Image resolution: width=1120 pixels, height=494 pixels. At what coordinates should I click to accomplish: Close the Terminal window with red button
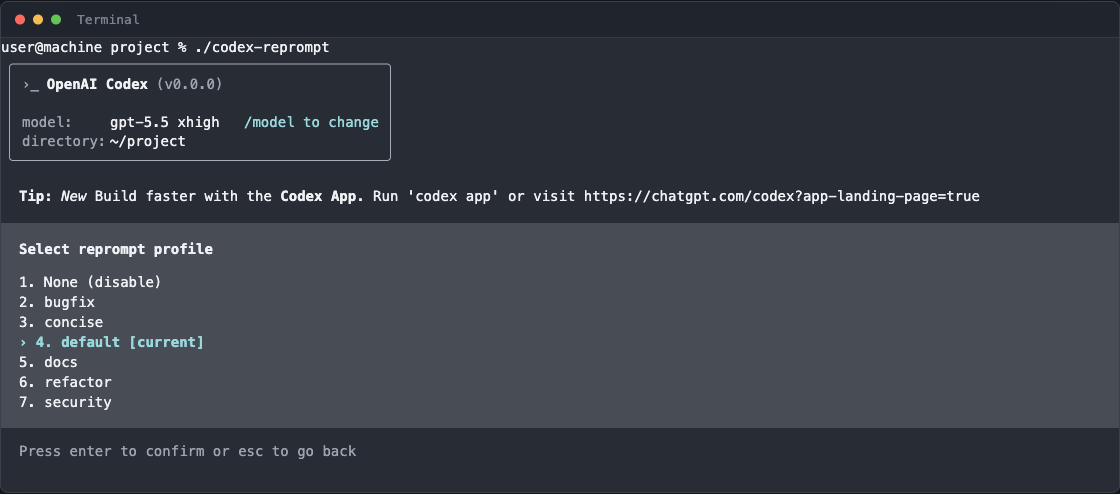point(20,20)
